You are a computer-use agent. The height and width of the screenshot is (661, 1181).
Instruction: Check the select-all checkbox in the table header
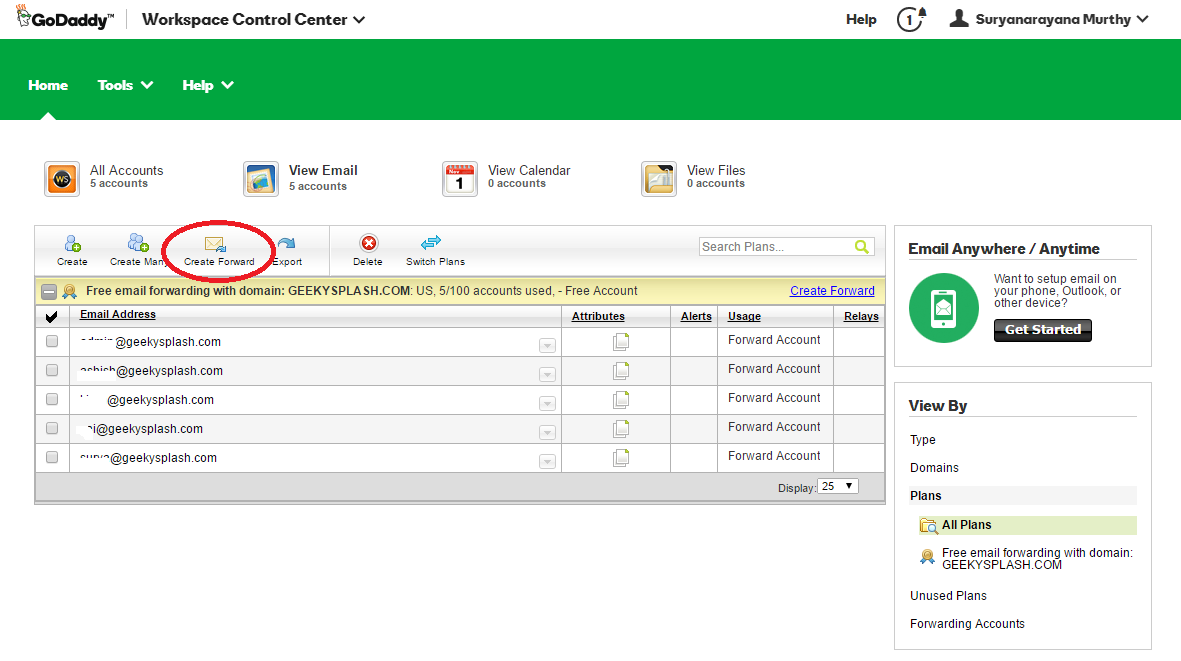(x=51, y=316)
